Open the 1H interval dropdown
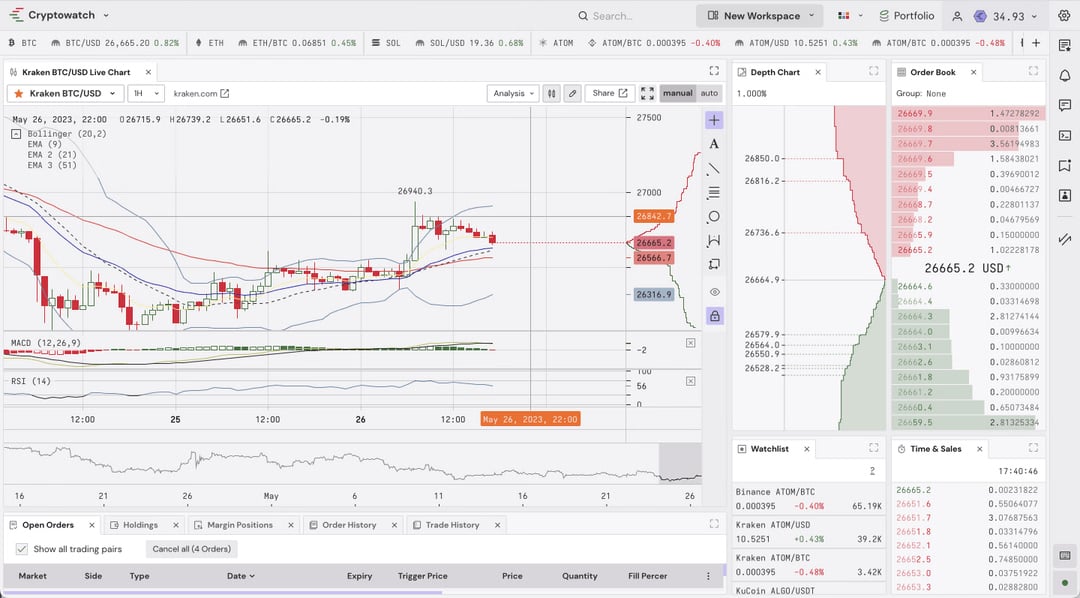Screen dimensions: 1080x598 click(146, 94)
